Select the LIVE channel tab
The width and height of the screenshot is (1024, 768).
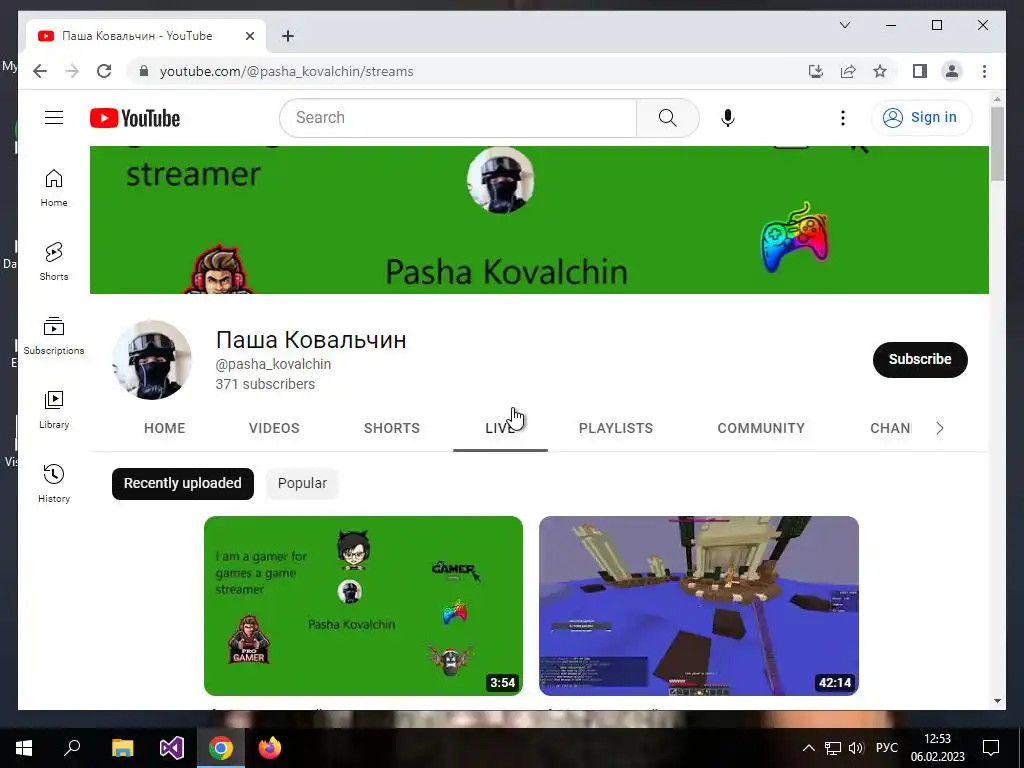(x=500, y=428)
